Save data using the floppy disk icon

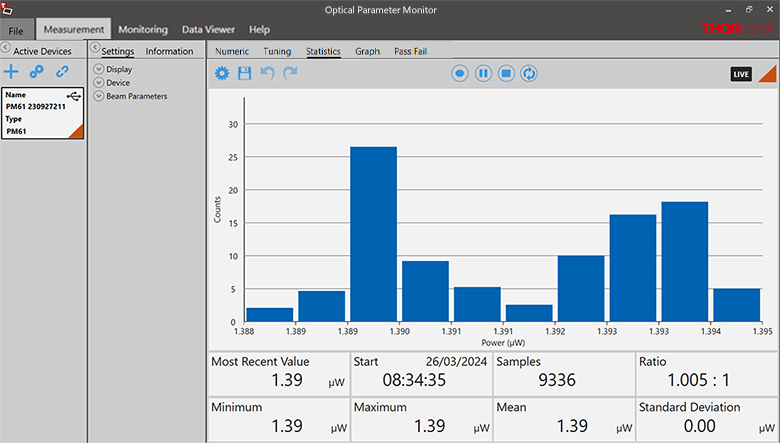pyautogui.click(x=244, y=73)
